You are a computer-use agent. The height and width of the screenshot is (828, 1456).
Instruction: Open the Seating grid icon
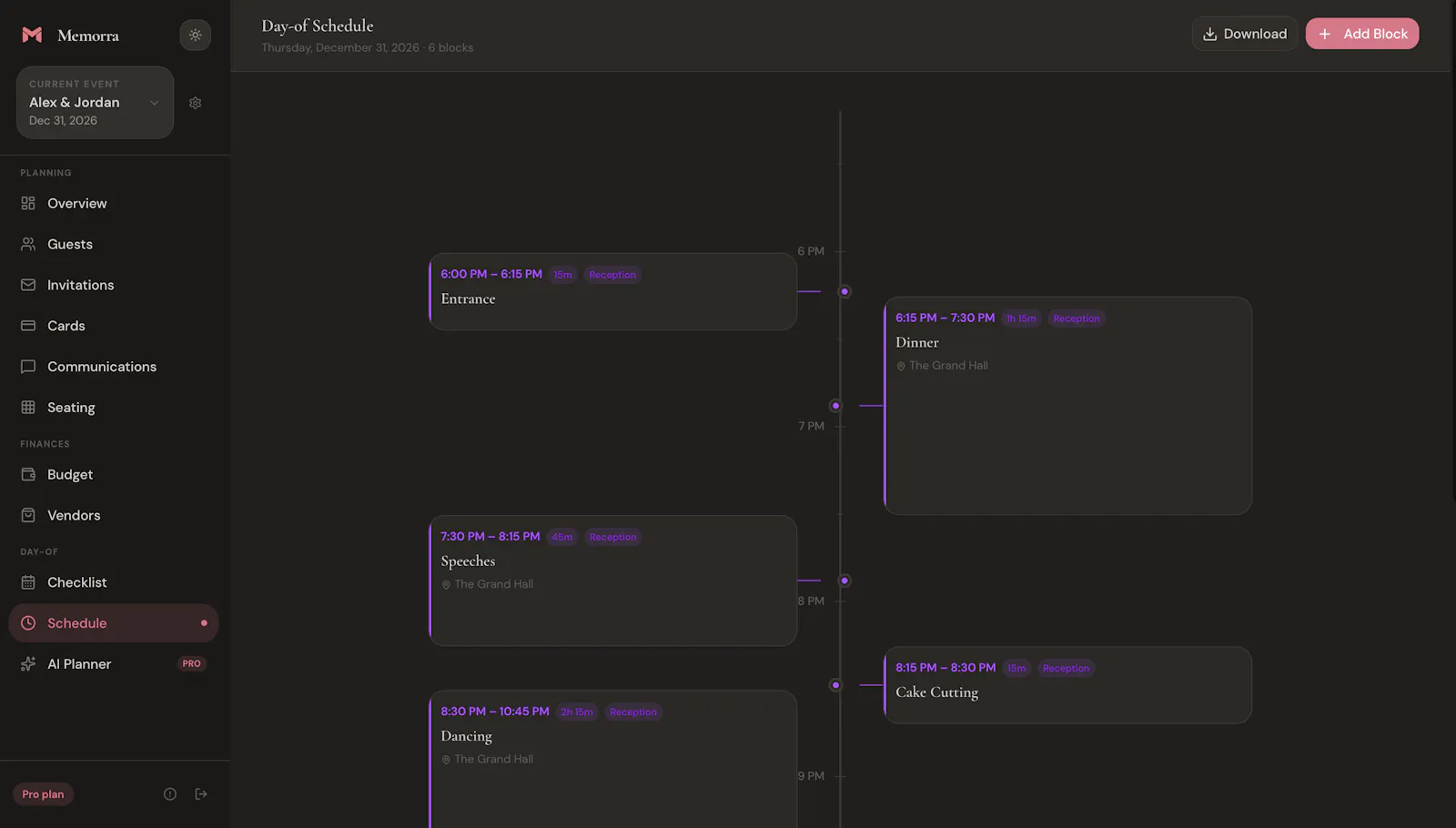click(x=28, y=408)
